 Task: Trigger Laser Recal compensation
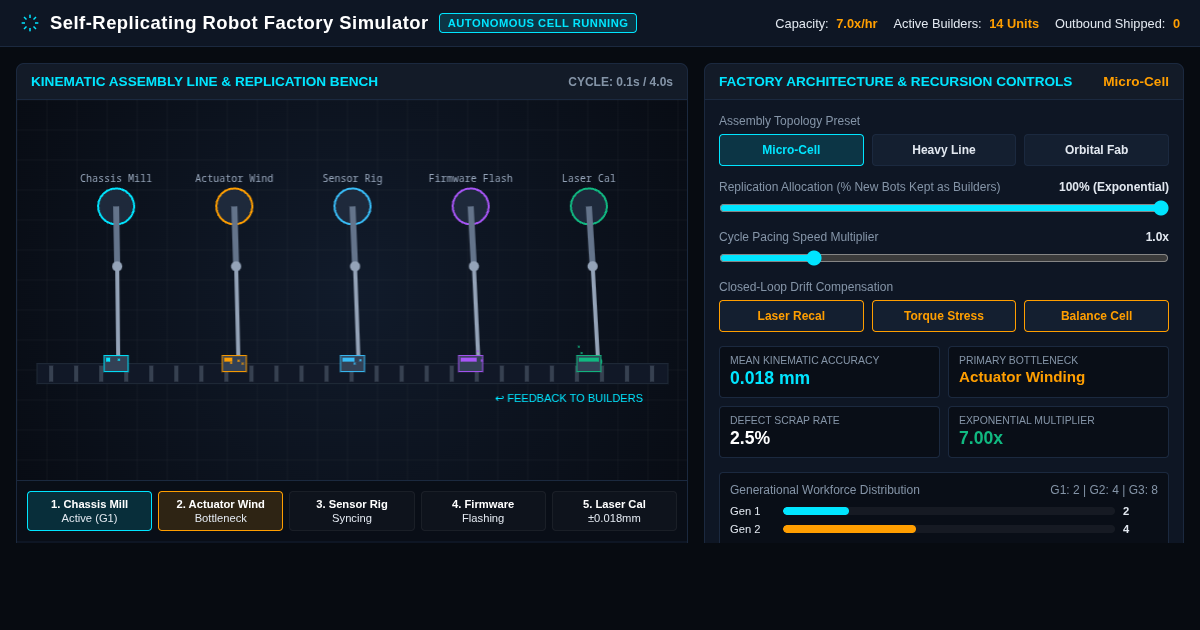click(x=791, y=316)
